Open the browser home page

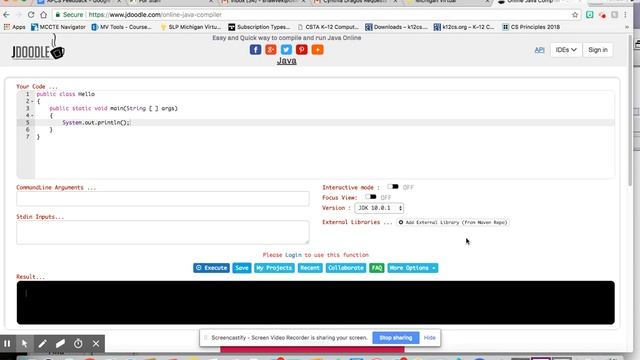(44, 15)
